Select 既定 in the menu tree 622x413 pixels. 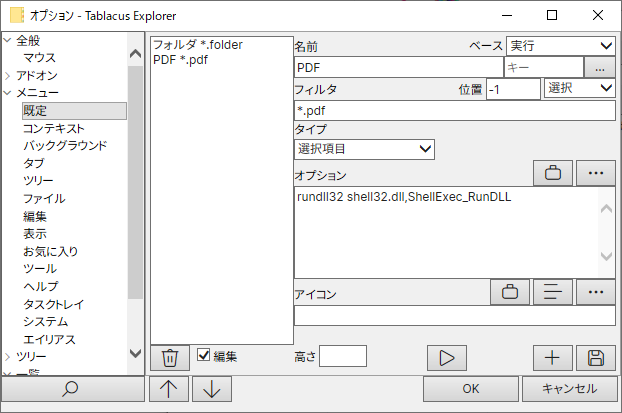point(74,111)
